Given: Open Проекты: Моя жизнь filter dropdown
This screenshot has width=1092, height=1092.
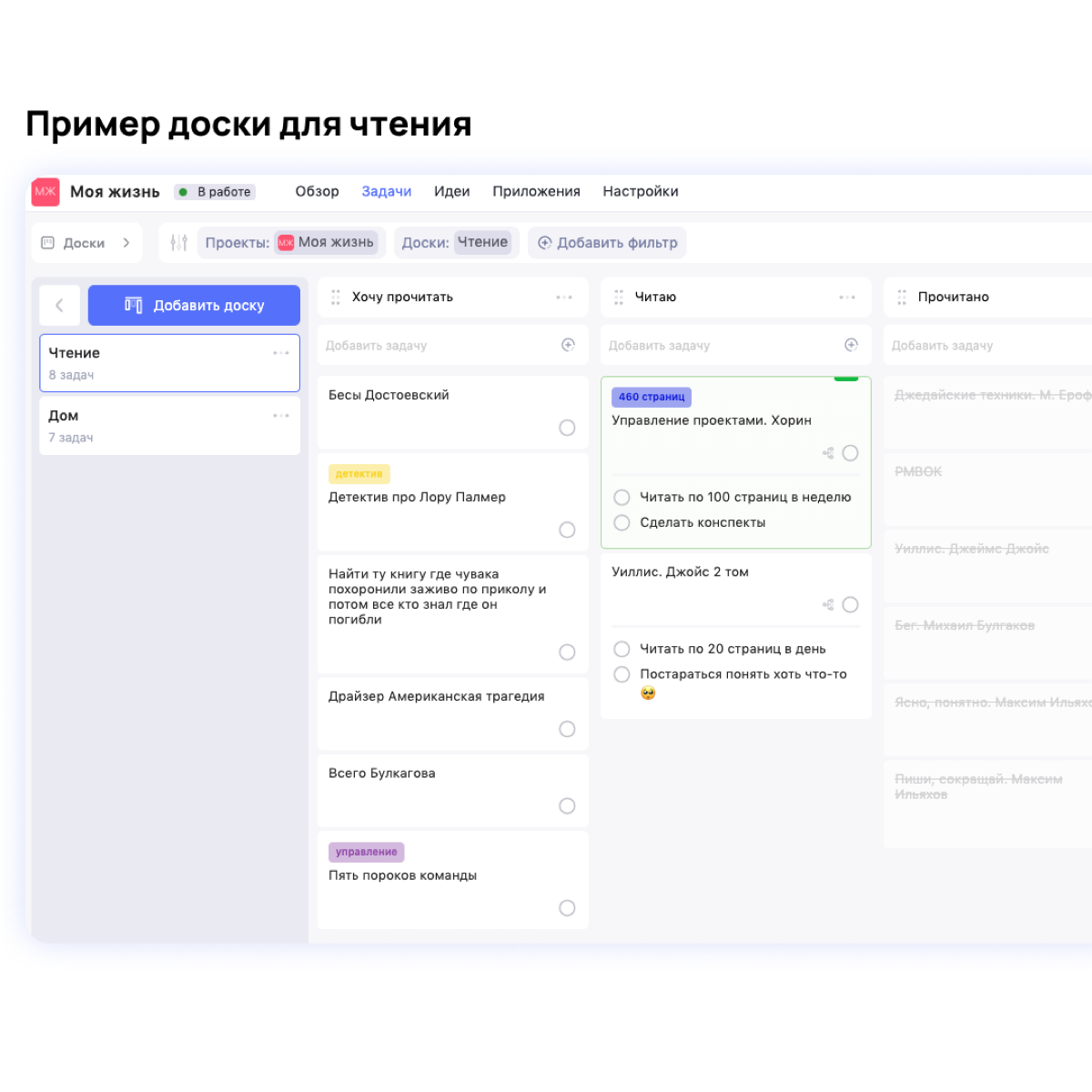Looking at the screenshot, I should [x=291, y=243].
